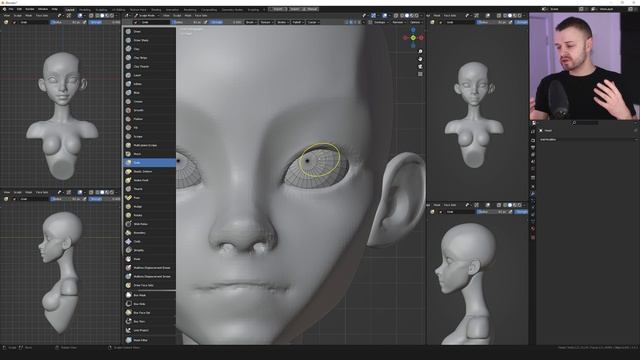
Task: Click the Z axis on the navigation gizmo
Action: pyautogui.click(x=413, y=30)
